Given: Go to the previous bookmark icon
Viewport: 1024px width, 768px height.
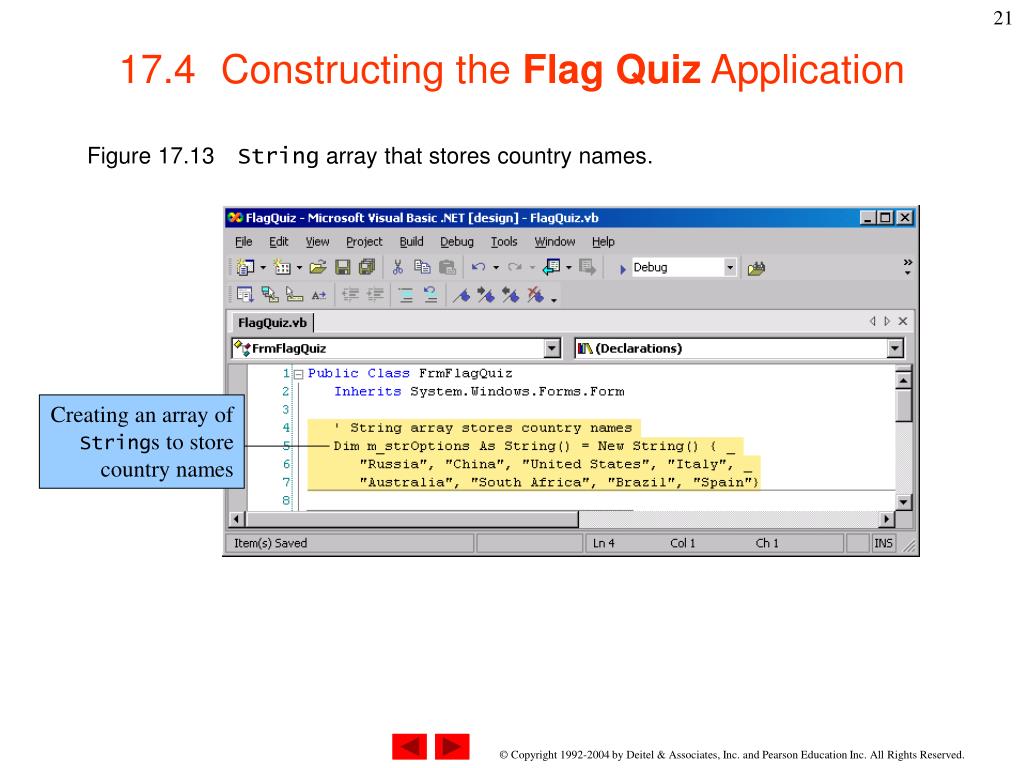Looking at the screenshot, I should (511, 295).
